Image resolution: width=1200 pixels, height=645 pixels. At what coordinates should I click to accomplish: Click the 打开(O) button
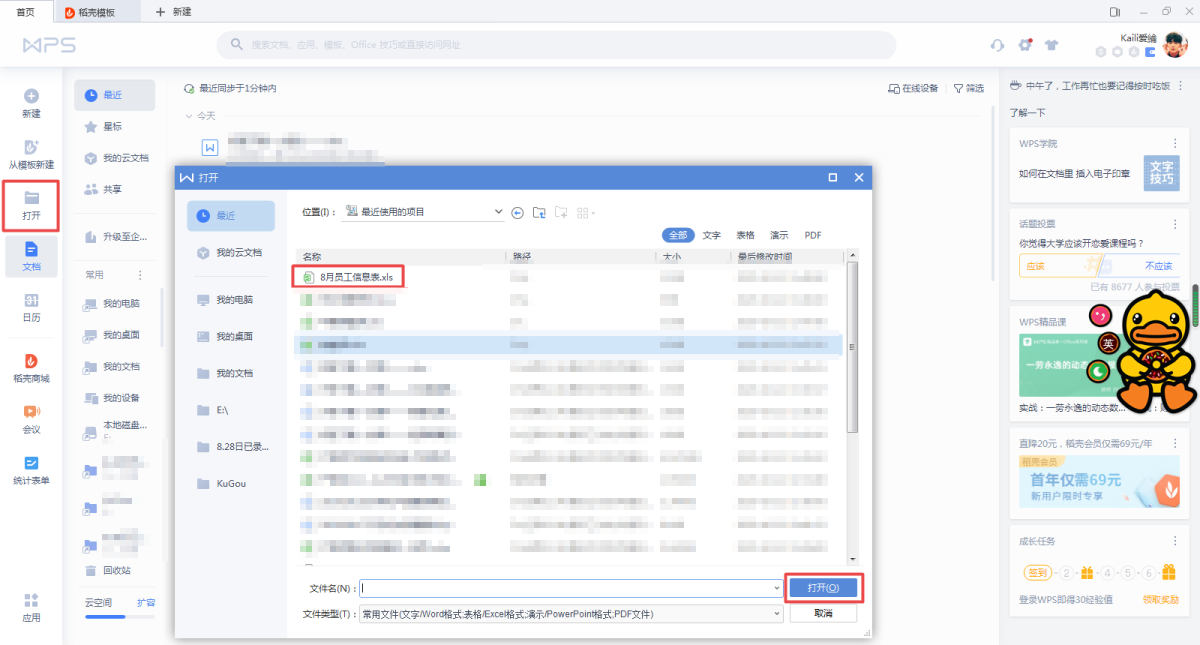click(x=823, y=588)
